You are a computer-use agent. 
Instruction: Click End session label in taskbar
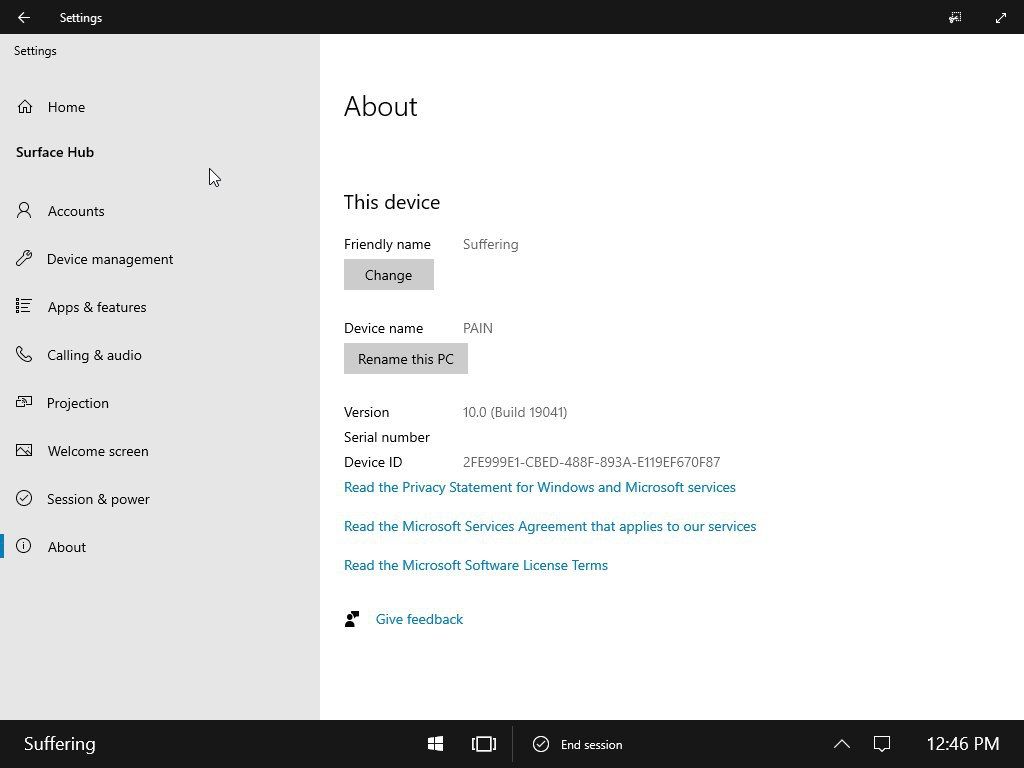592,744
